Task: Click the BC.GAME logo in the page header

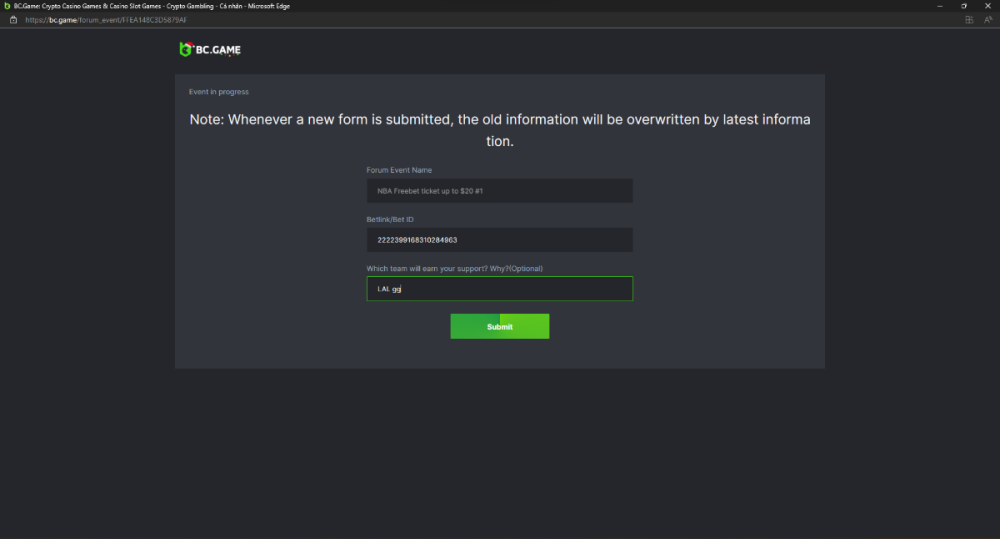Action: click(x=210, y=49)
